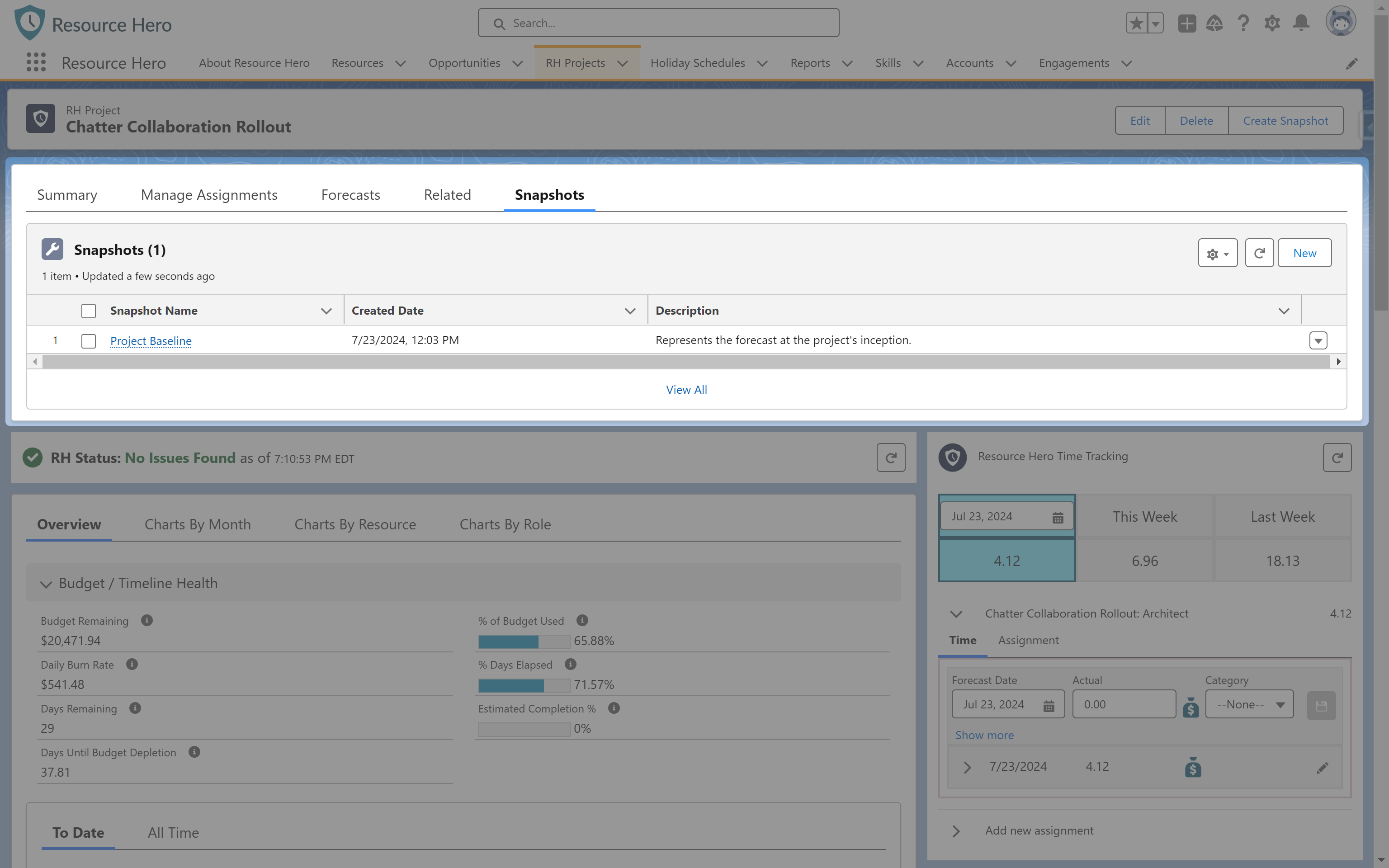Expand the Add new assignment row
This screenshot has height=868, width=1389.
click(x=956, y=830)
